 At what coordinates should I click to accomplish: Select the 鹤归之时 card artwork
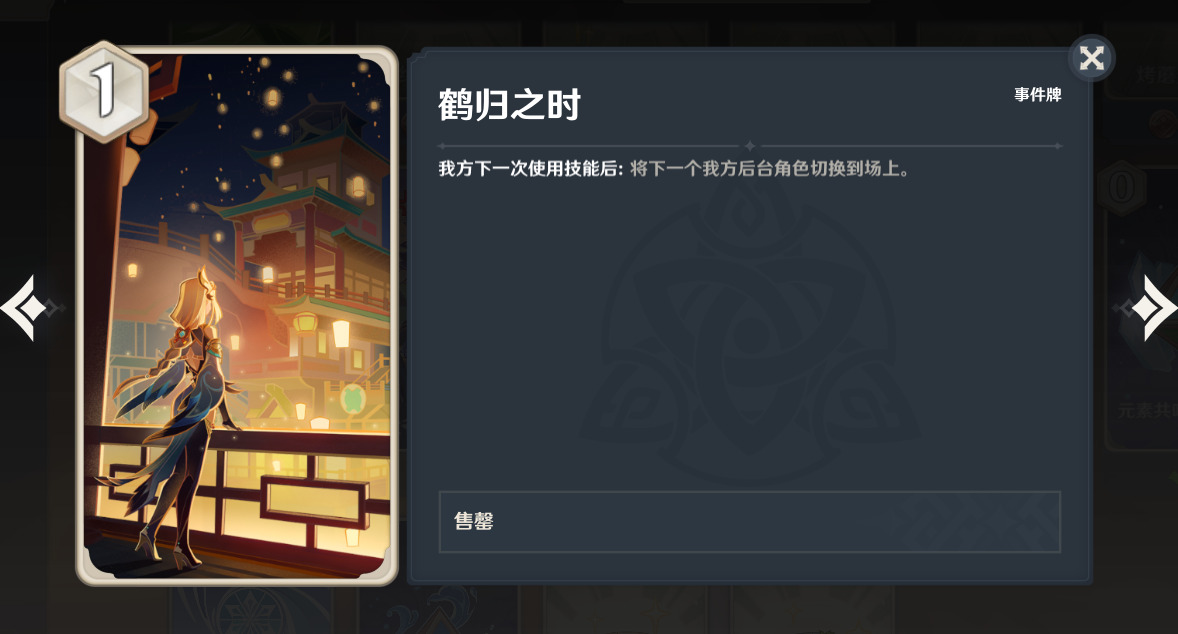click(x=237, y=315)
